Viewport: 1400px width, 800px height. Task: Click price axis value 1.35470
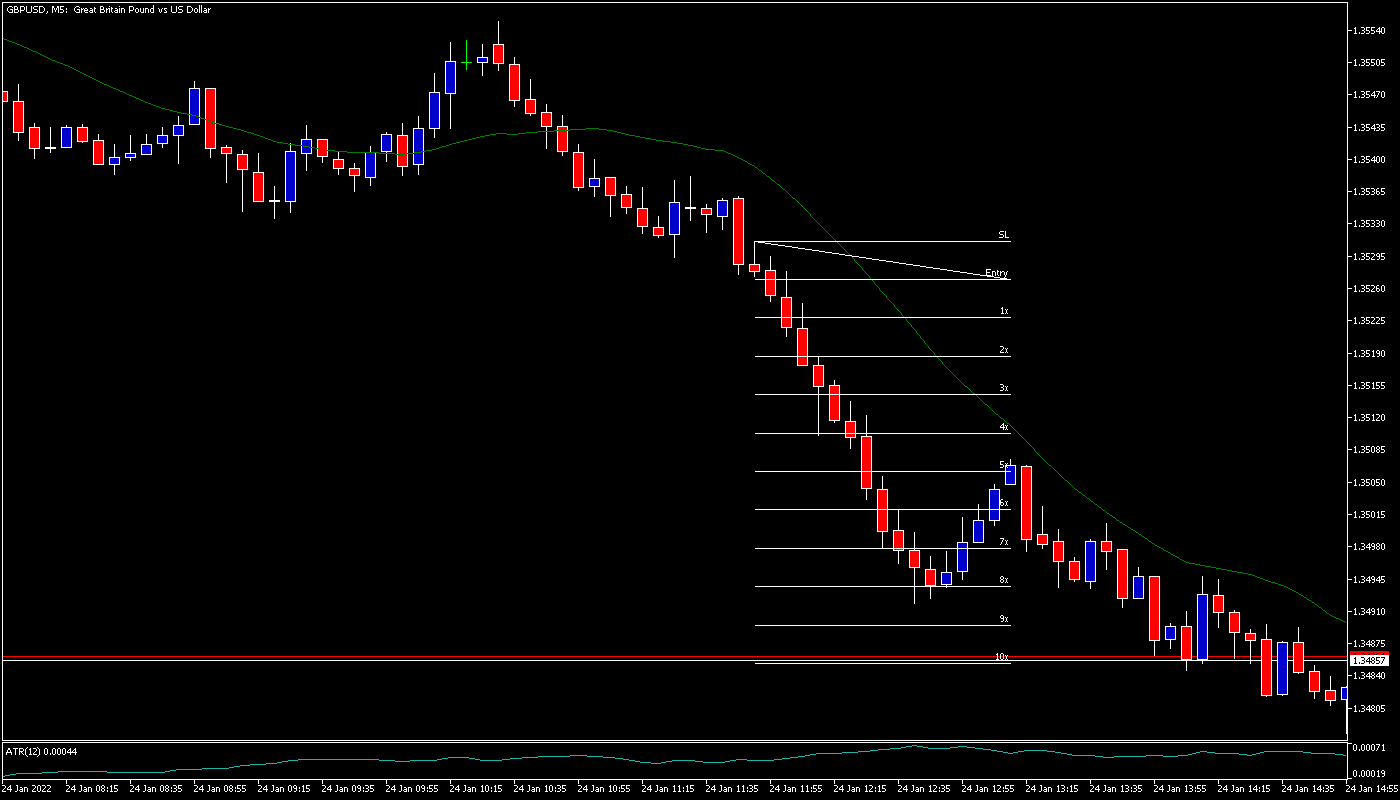tap(1370, 95)
